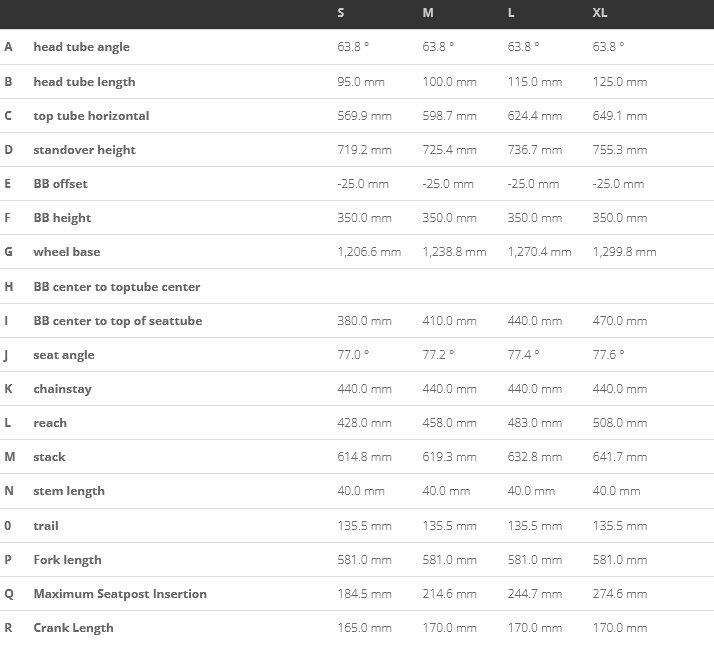This screenshot has width=714, height=648.
Task: Select the 'top tube horizontal' row label
Action: (91, 116)
